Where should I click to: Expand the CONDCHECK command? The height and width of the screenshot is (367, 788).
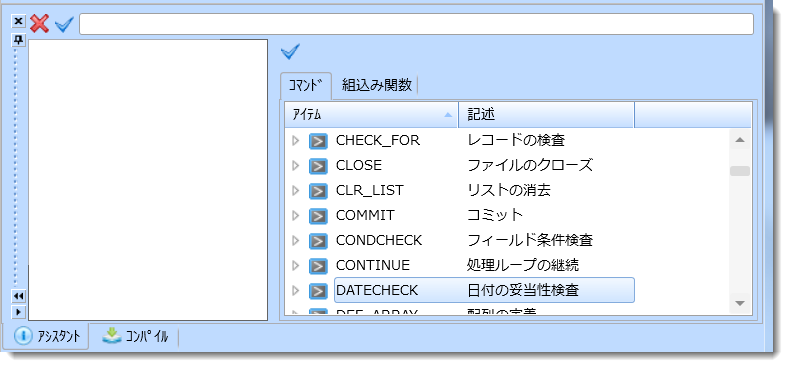click(296, 240)
